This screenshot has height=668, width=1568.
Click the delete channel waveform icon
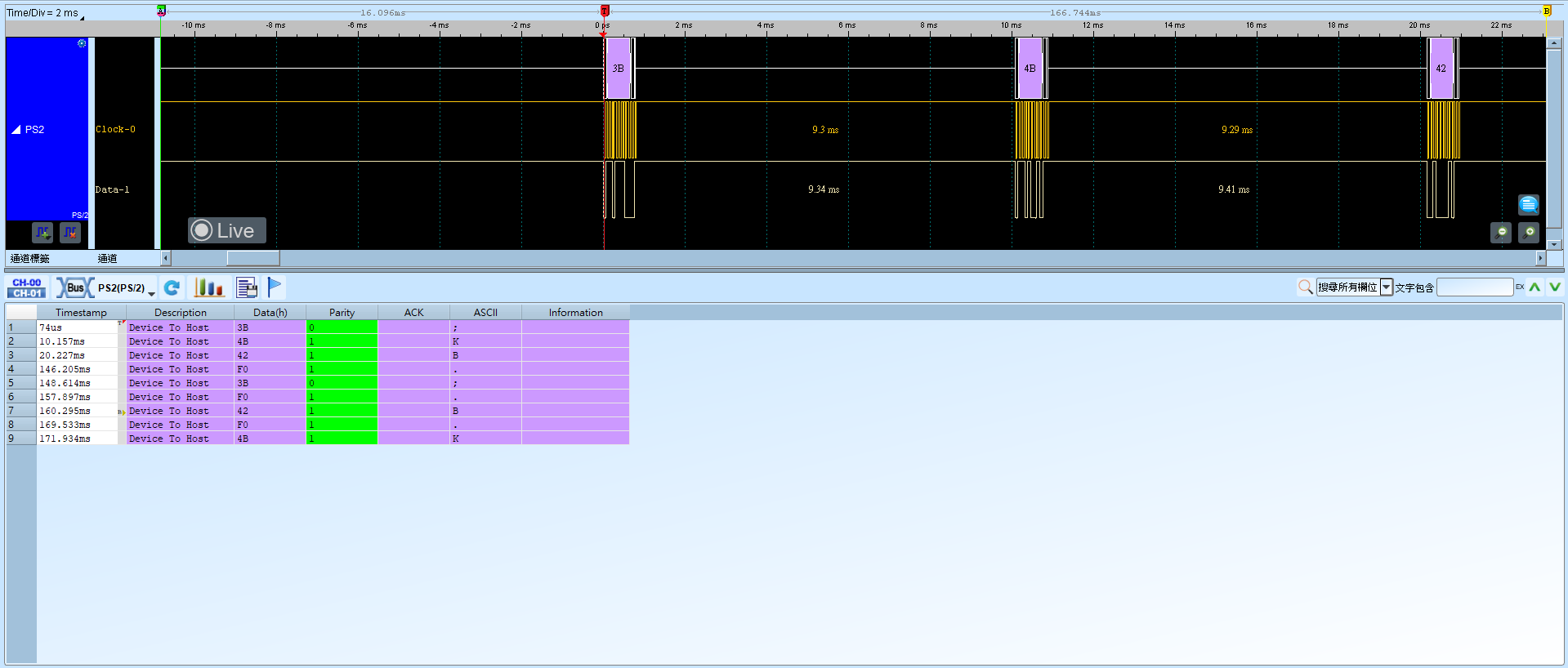coord(70,233)
